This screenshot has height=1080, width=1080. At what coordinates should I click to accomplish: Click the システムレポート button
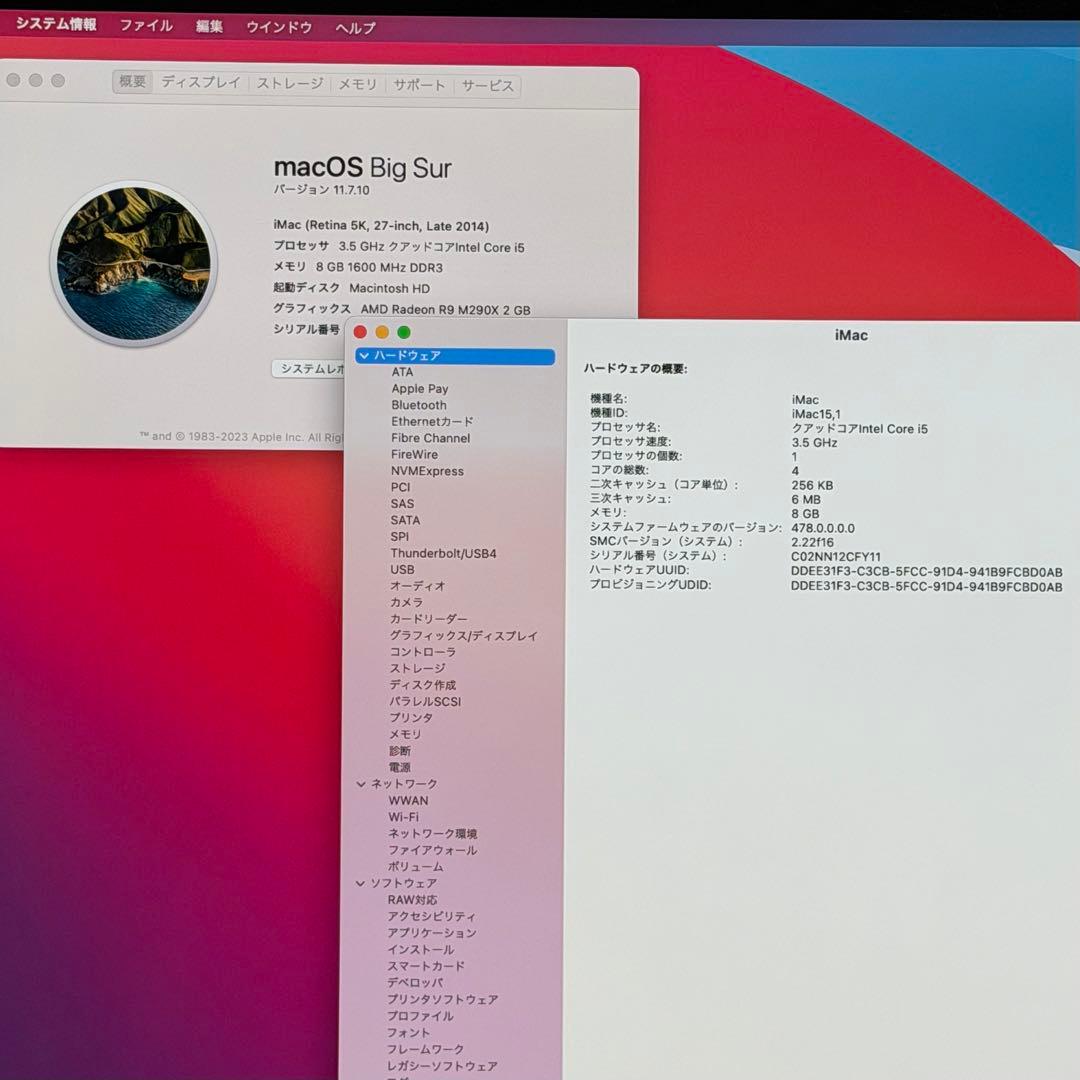(x=310, y=369)
